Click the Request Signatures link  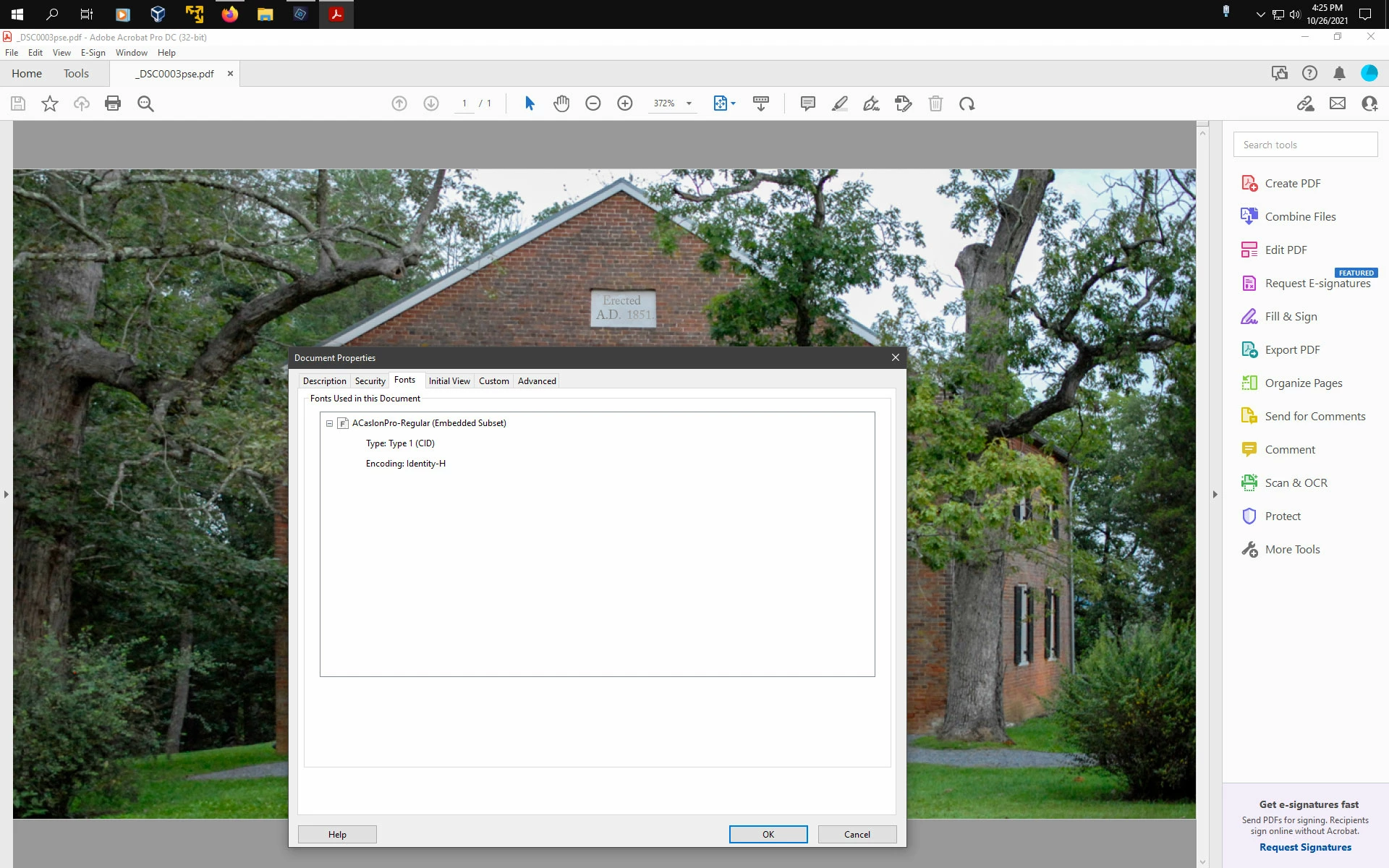(1305, 847)
